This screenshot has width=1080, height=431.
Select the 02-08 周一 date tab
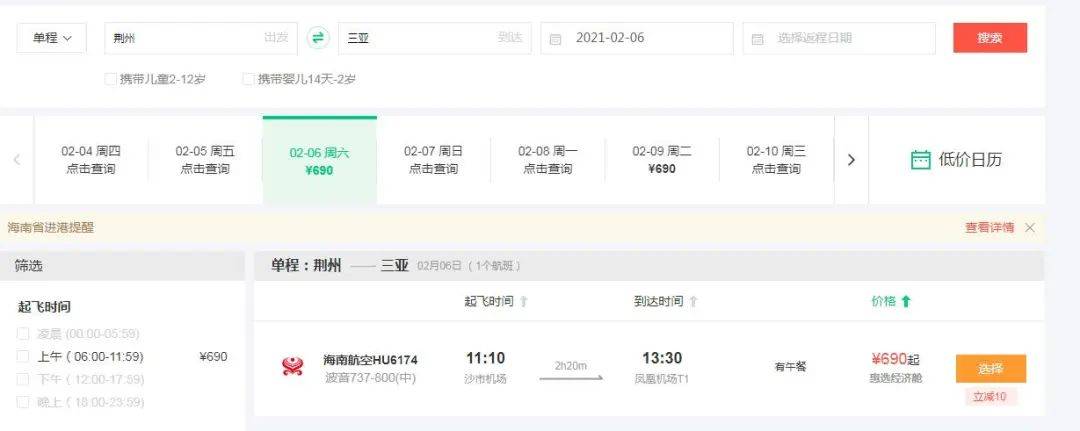[x=548, y=160]
